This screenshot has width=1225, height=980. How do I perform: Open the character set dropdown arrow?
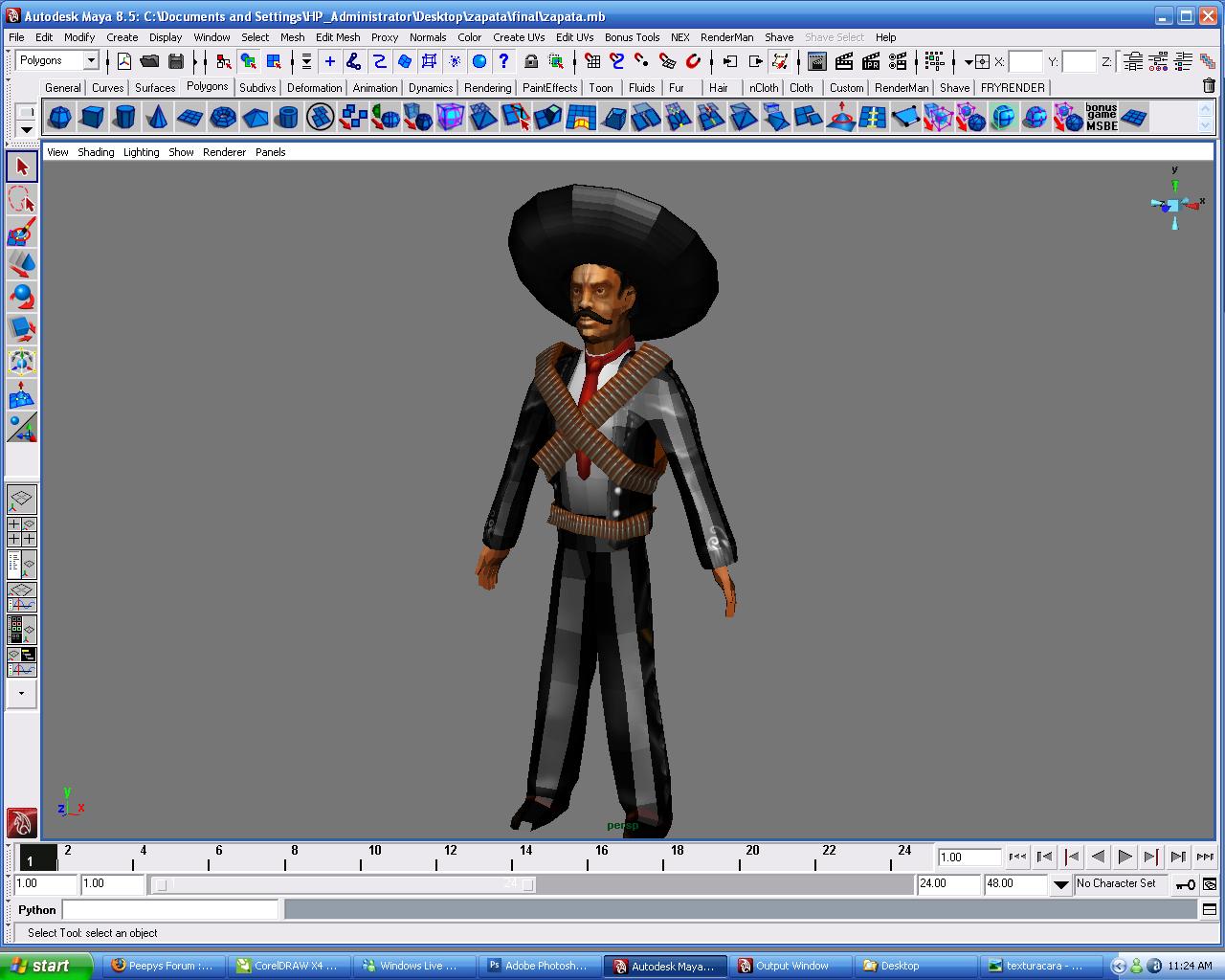[x=1060, y=884]
